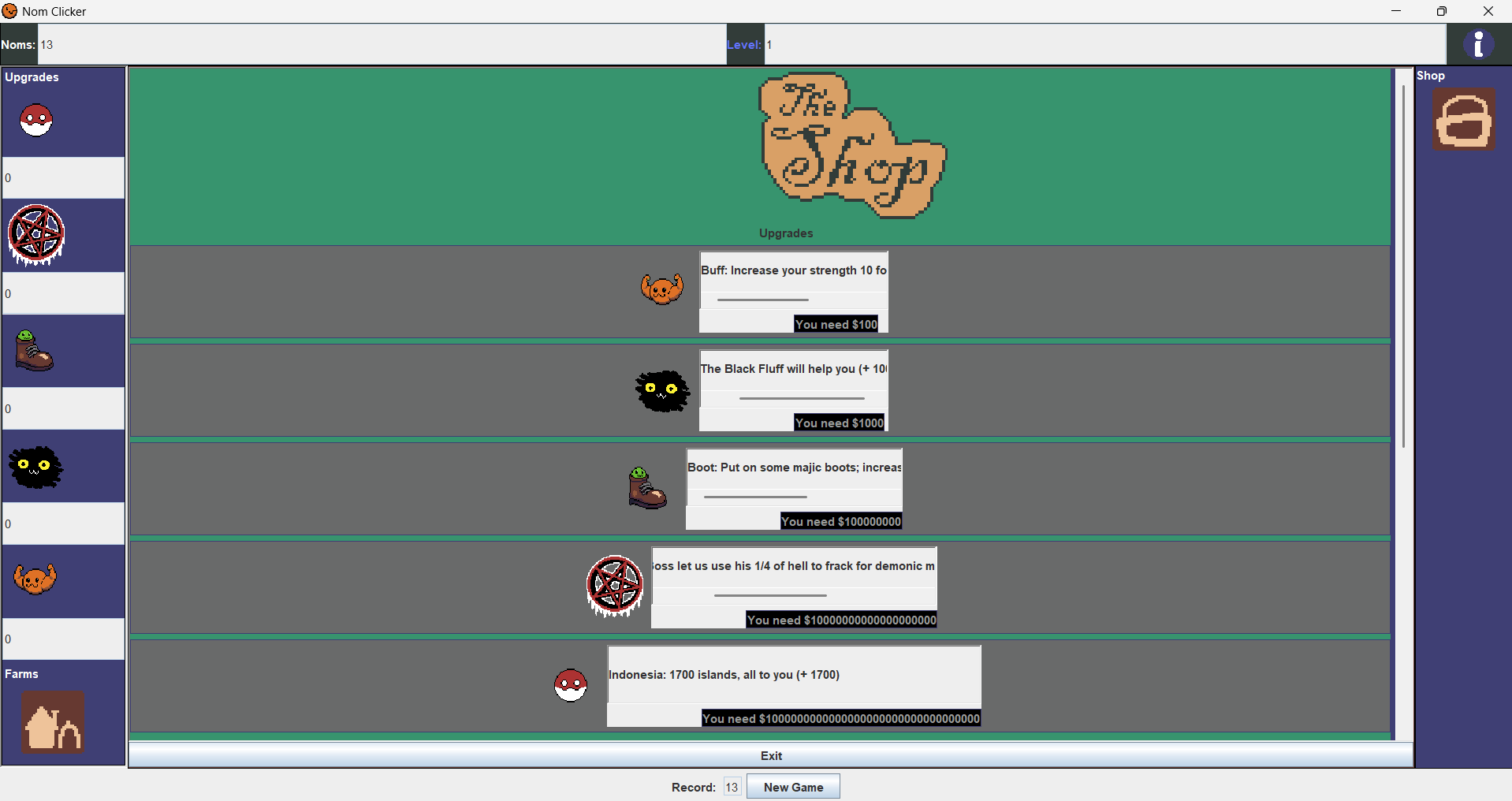
Task: Click the Indonesia upgrade description box
Action: [794, 675]
